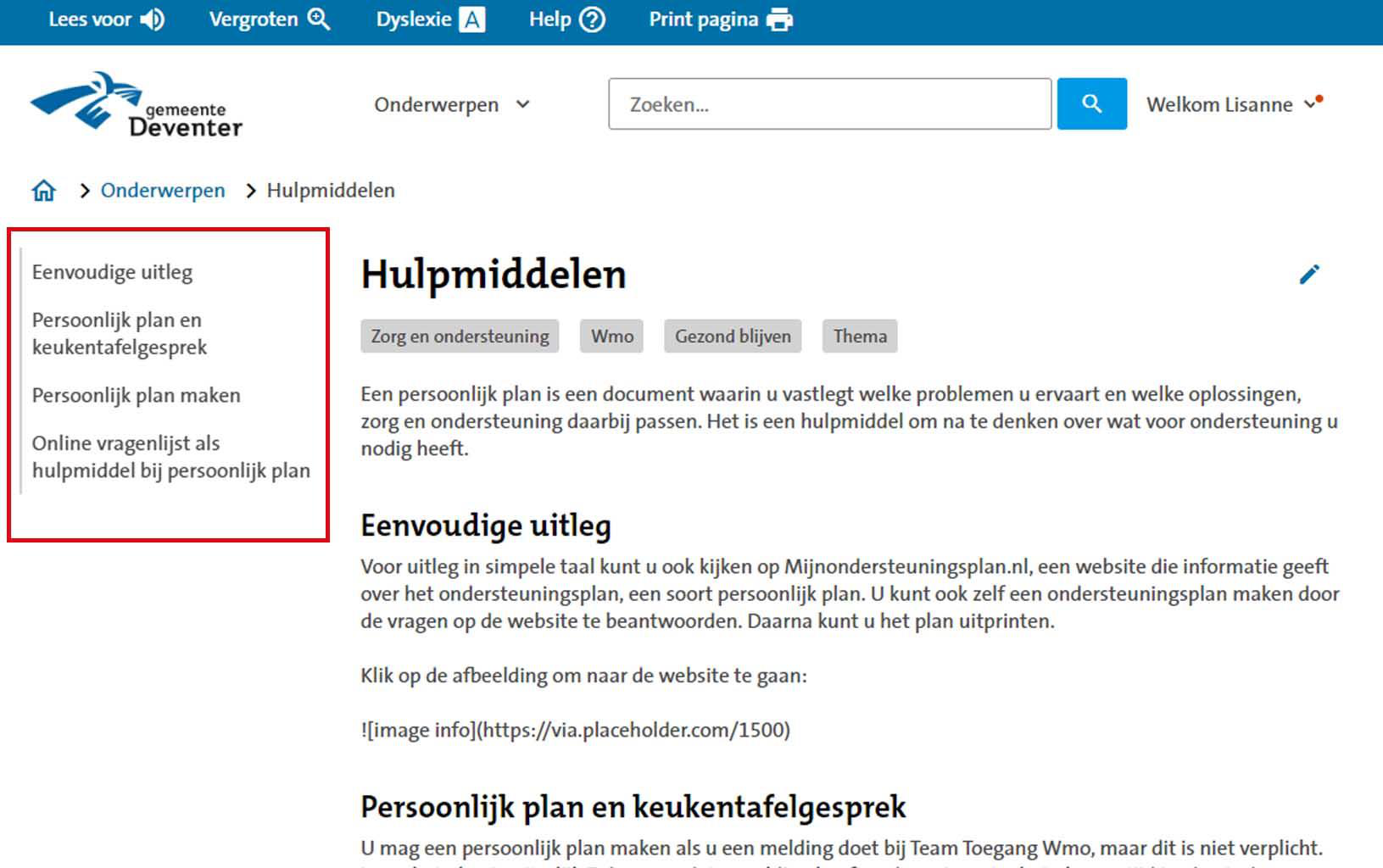
Task: Toggle the Dyslexie font icon
Action: (x=472, y=19)
